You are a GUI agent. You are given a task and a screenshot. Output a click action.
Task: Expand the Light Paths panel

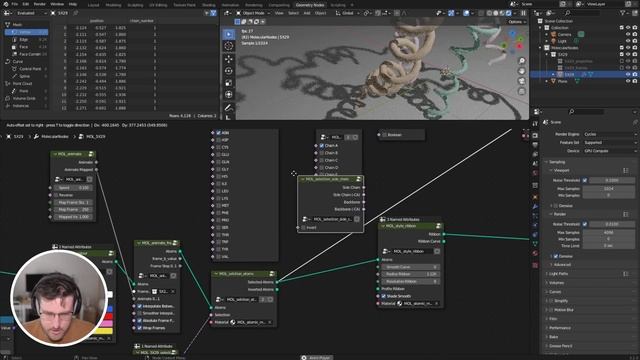[558, 274]
